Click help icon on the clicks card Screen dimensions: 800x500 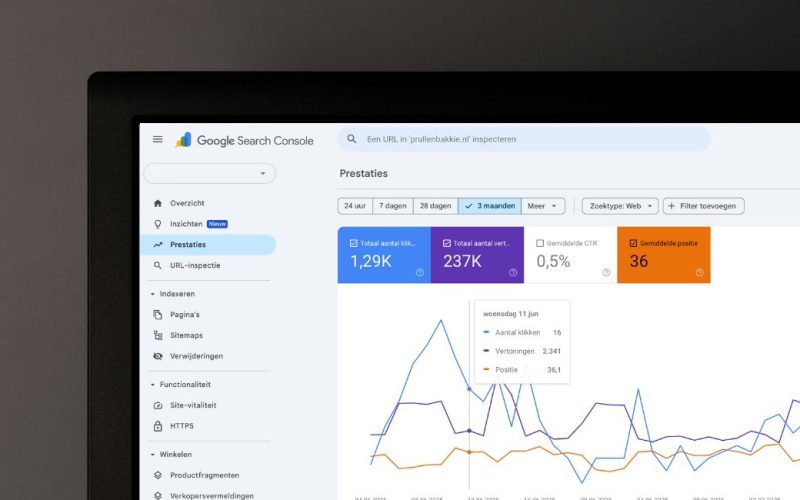(x=419, y=272)
